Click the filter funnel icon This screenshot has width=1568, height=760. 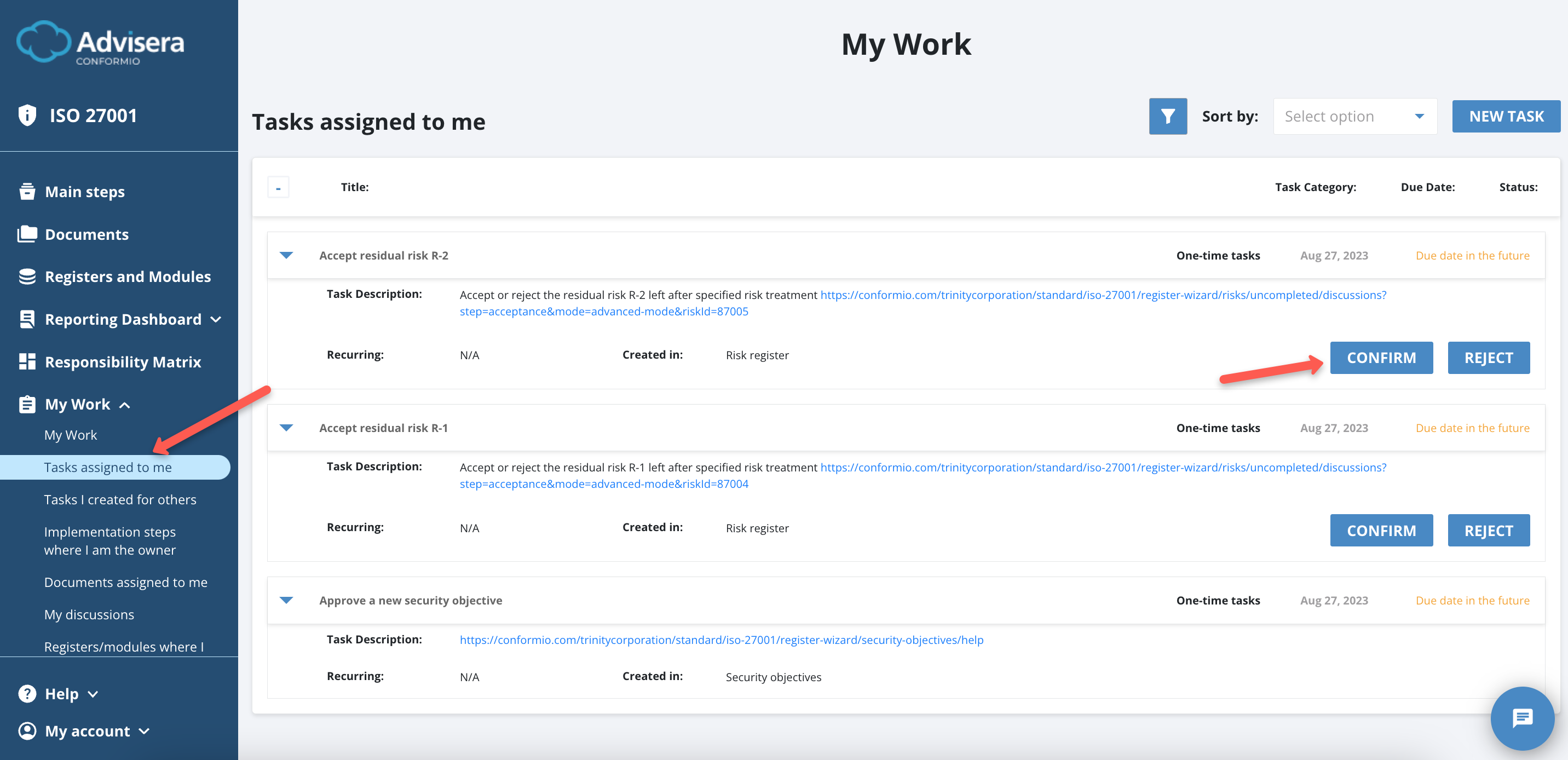(1167, 116)
